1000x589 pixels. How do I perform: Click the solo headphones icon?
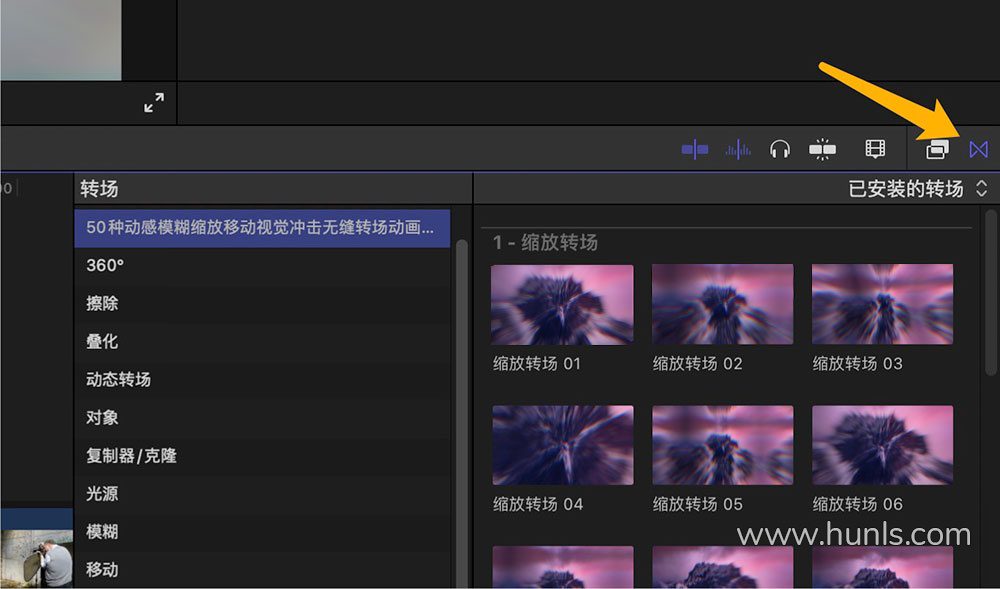coord(779,150)
